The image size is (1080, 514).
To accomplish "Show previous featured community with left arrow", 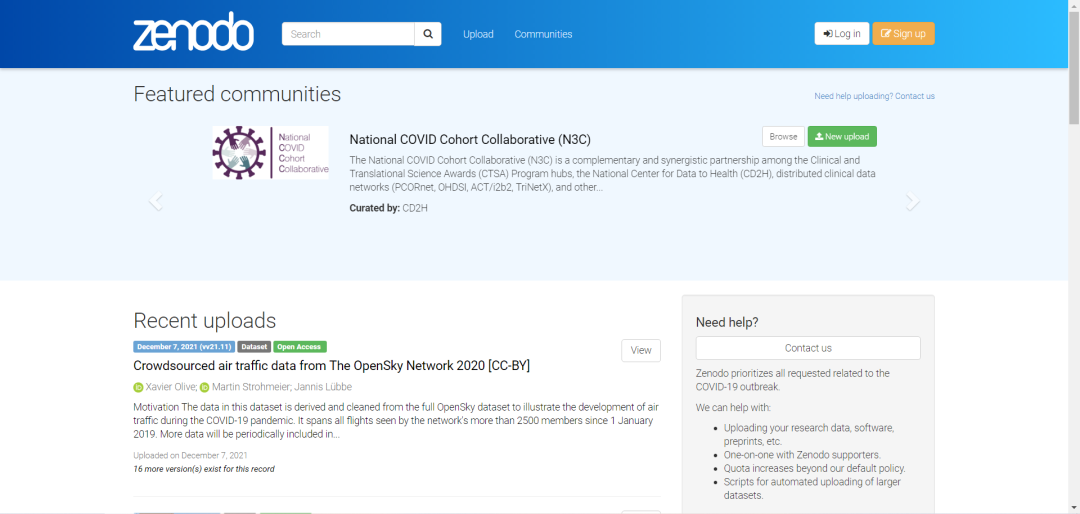I will [156, 201].
